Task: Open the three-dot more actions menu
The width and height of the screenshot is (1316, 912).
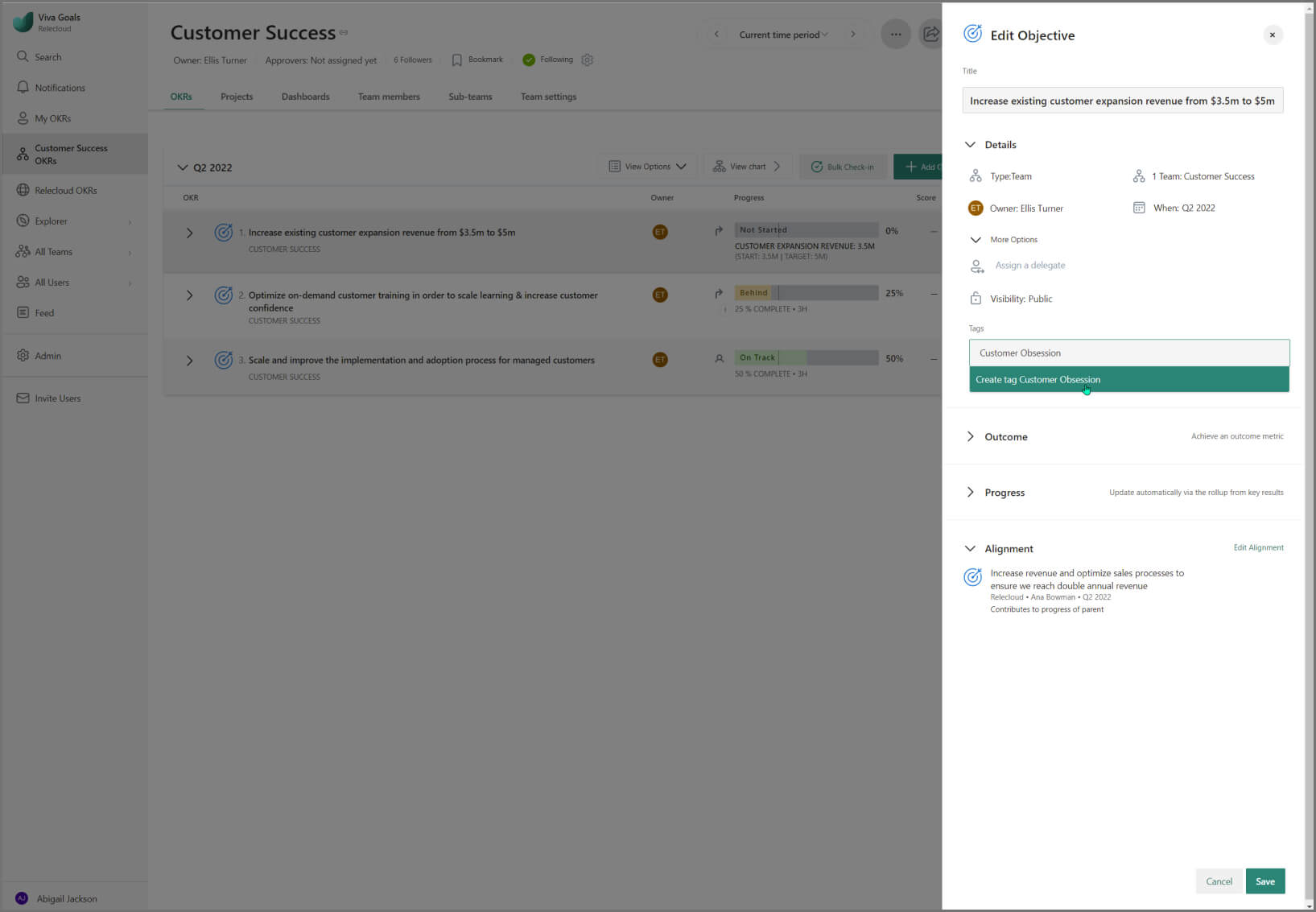Action: click(x=896, y=34)
